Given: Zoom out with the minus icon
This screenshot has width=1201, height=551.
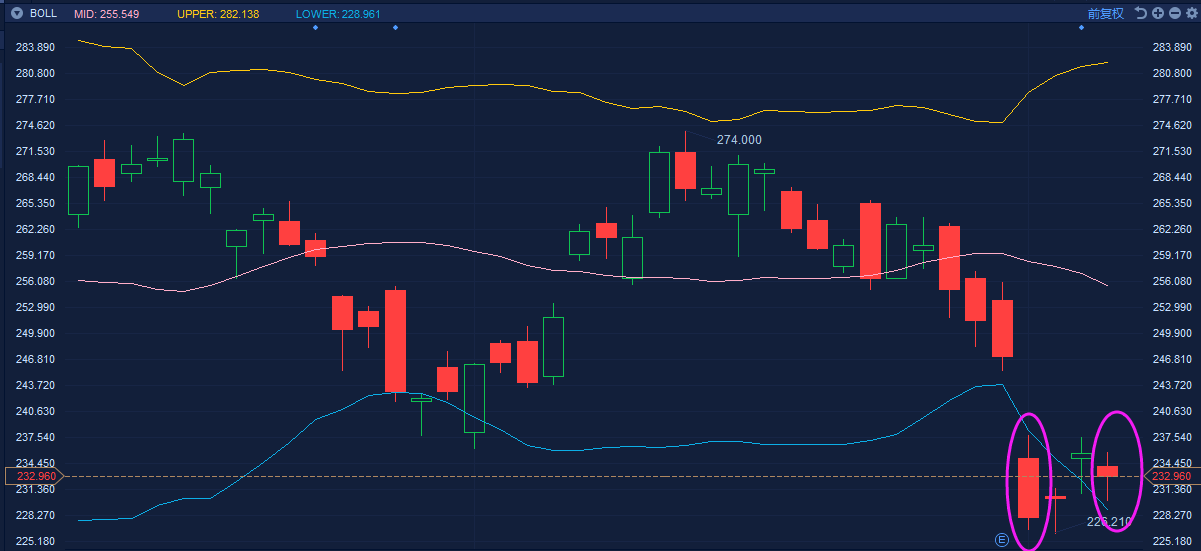Looking at the screenshot, I should [1174, 13].
